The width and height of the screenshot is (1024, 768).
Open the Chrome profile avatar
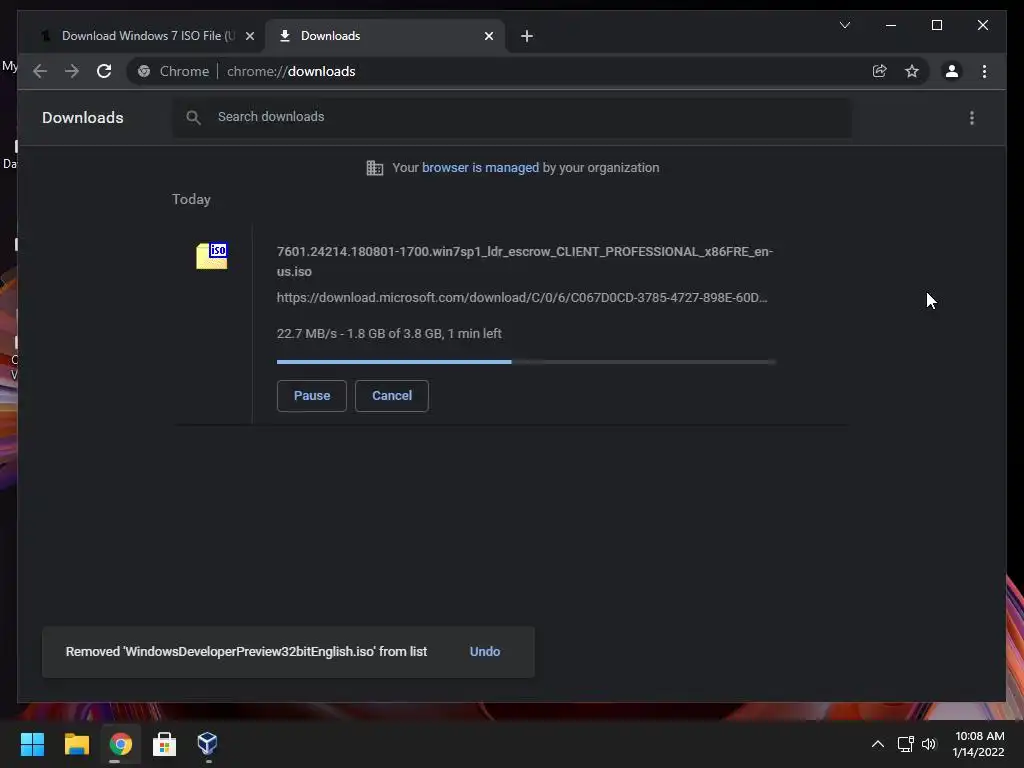pyautogui.click(x=952, y=71)
